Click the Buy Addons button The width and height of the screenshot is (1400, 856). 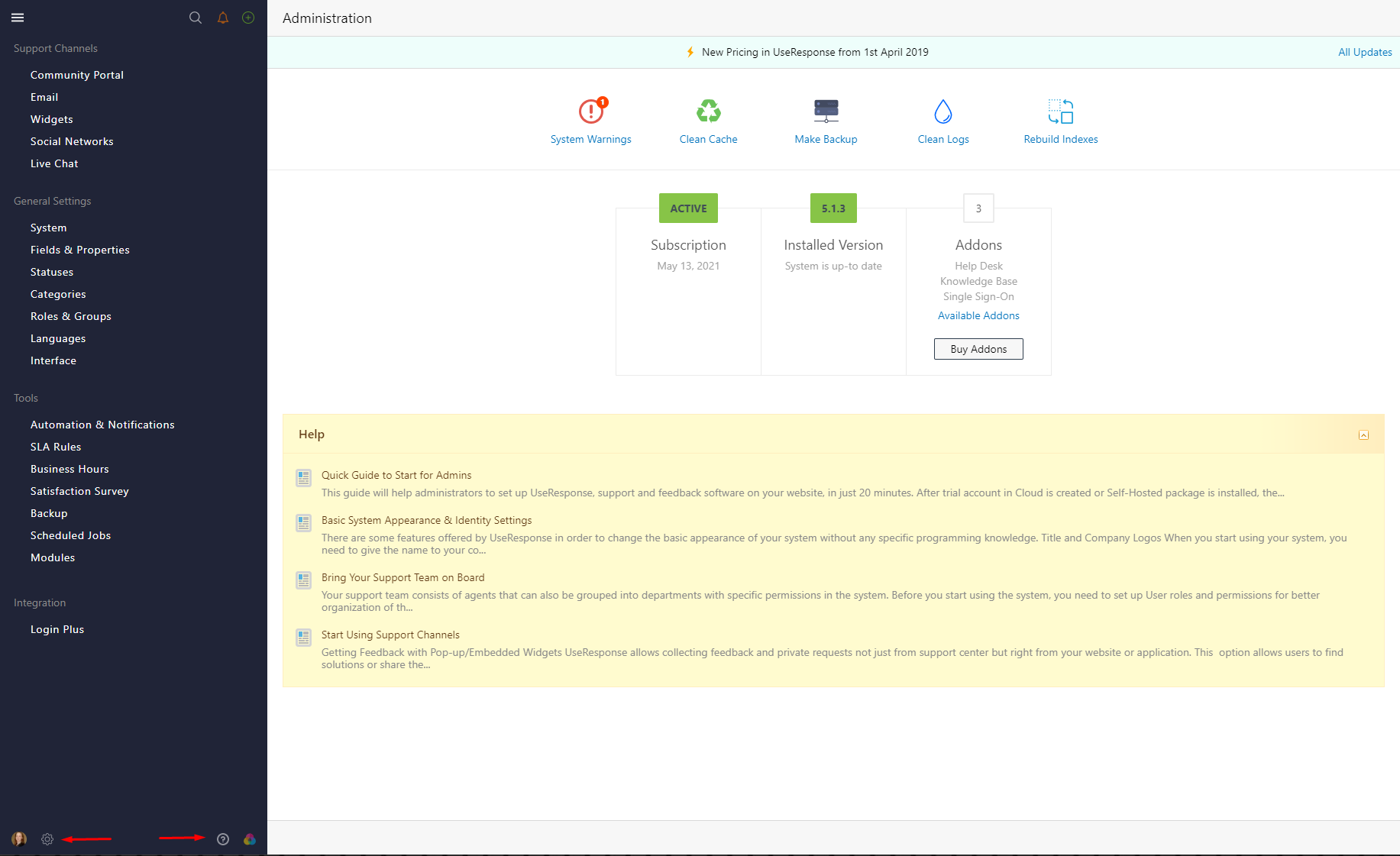tap(978, 349)
